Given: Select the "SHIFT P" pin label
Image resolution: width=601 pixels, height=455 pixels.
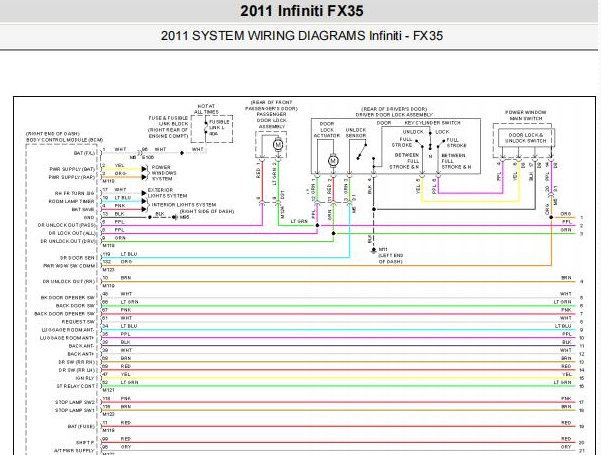Looking at the screenshot, I should (x=85, y=442).
